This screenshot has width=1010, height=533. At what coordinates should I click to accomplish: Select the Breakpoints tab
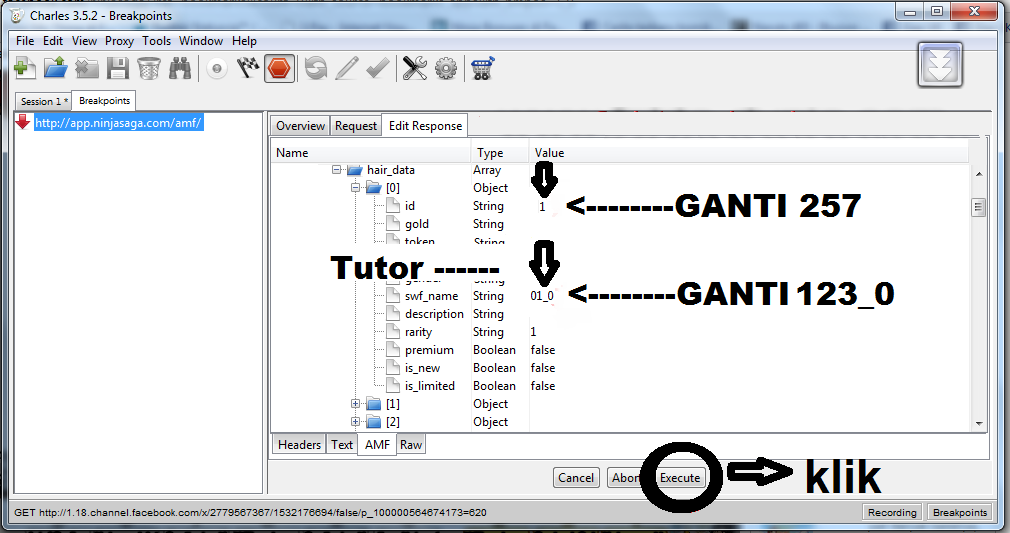pos(104,101)
